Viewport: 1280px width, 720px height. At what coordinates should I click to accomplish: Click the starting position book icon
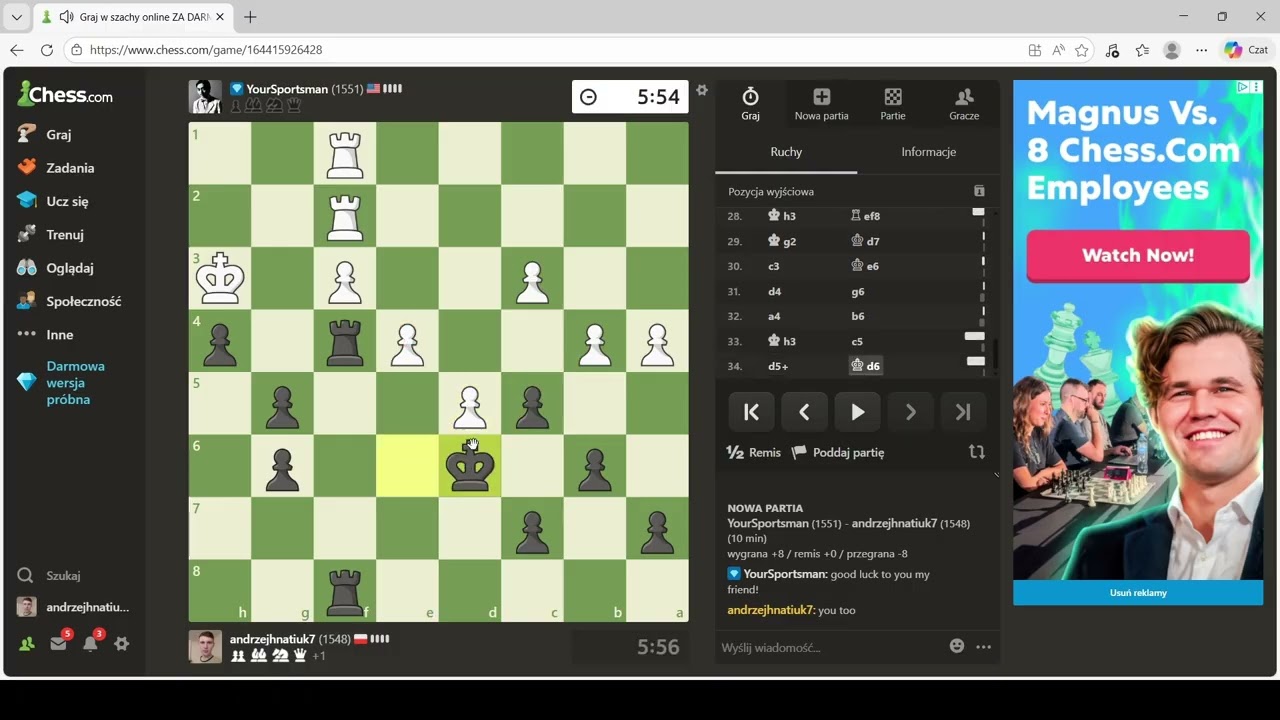(979, 191)
